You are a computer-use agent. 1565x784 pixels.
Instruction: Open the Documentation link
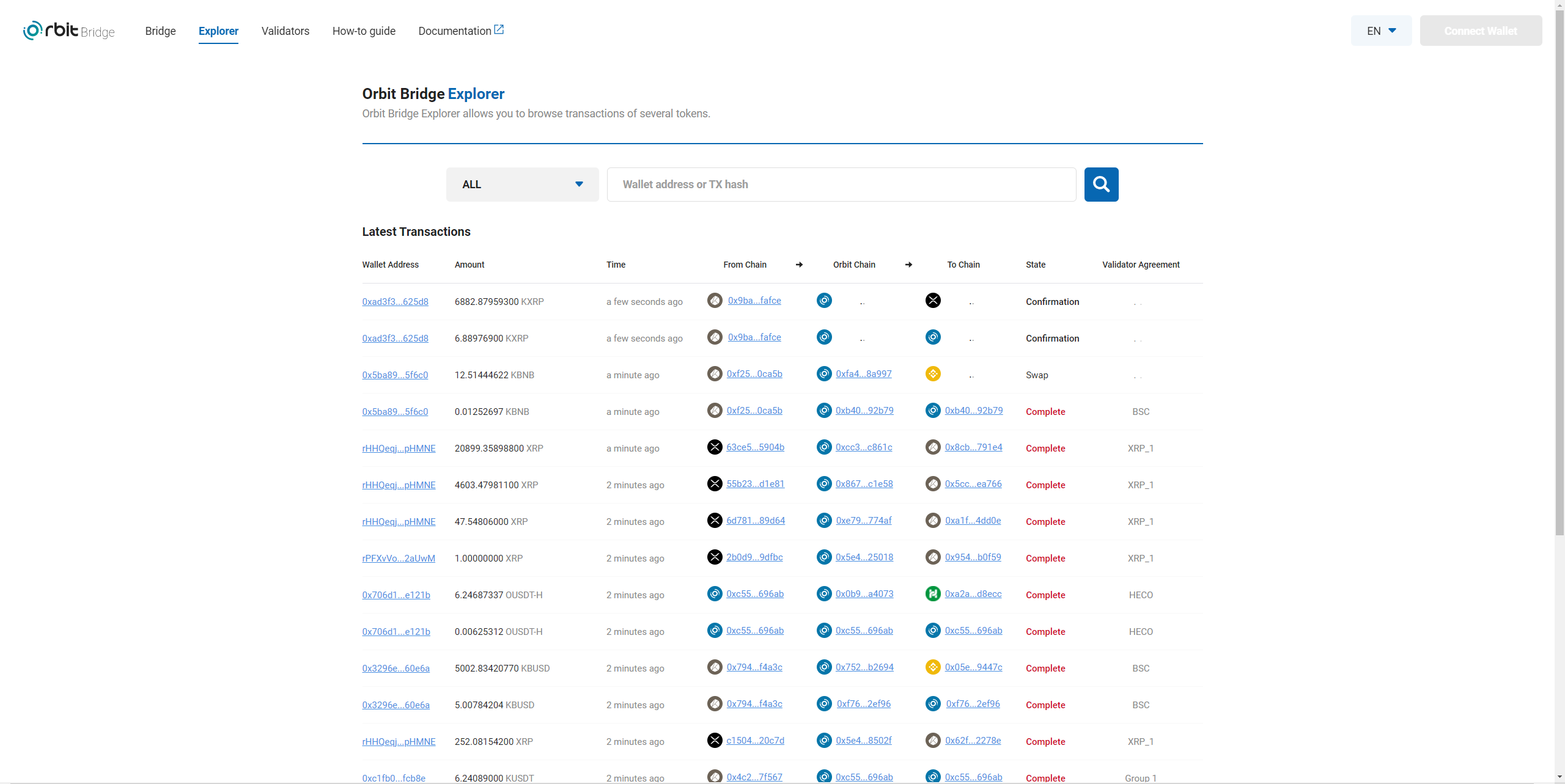[461, 31]
